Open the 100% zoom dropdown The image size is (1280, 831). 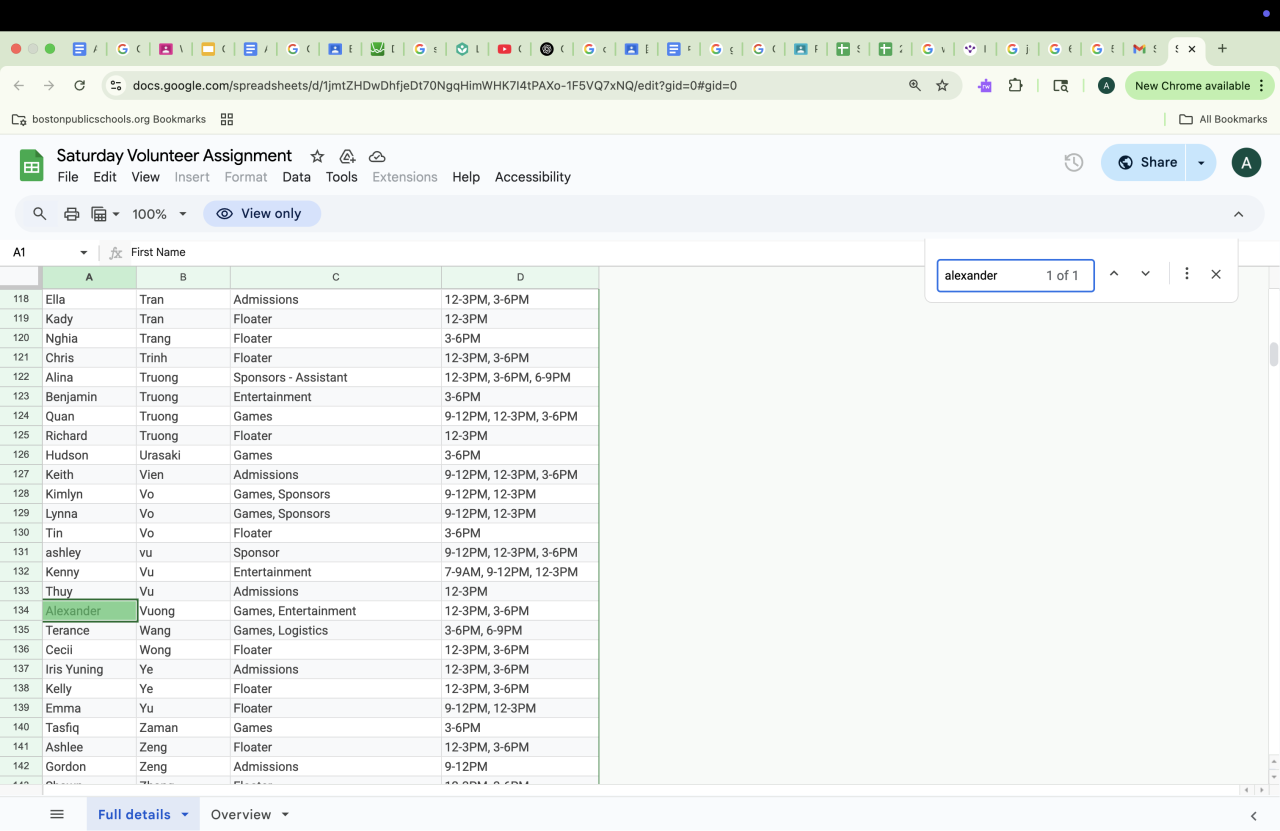coord(160,214)
